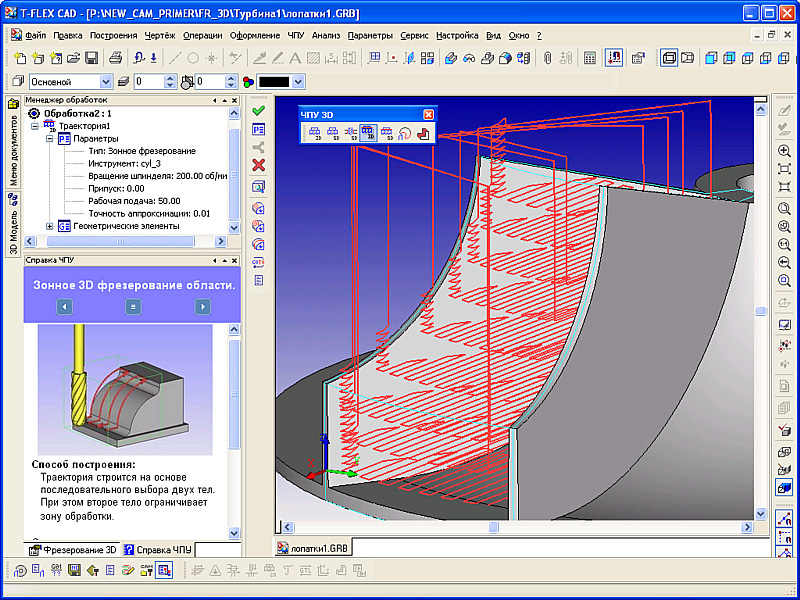This screenshot has height=600, width=800.
Task: Toggle the highlighted wireframe box view button
Action: click(668, 58)
